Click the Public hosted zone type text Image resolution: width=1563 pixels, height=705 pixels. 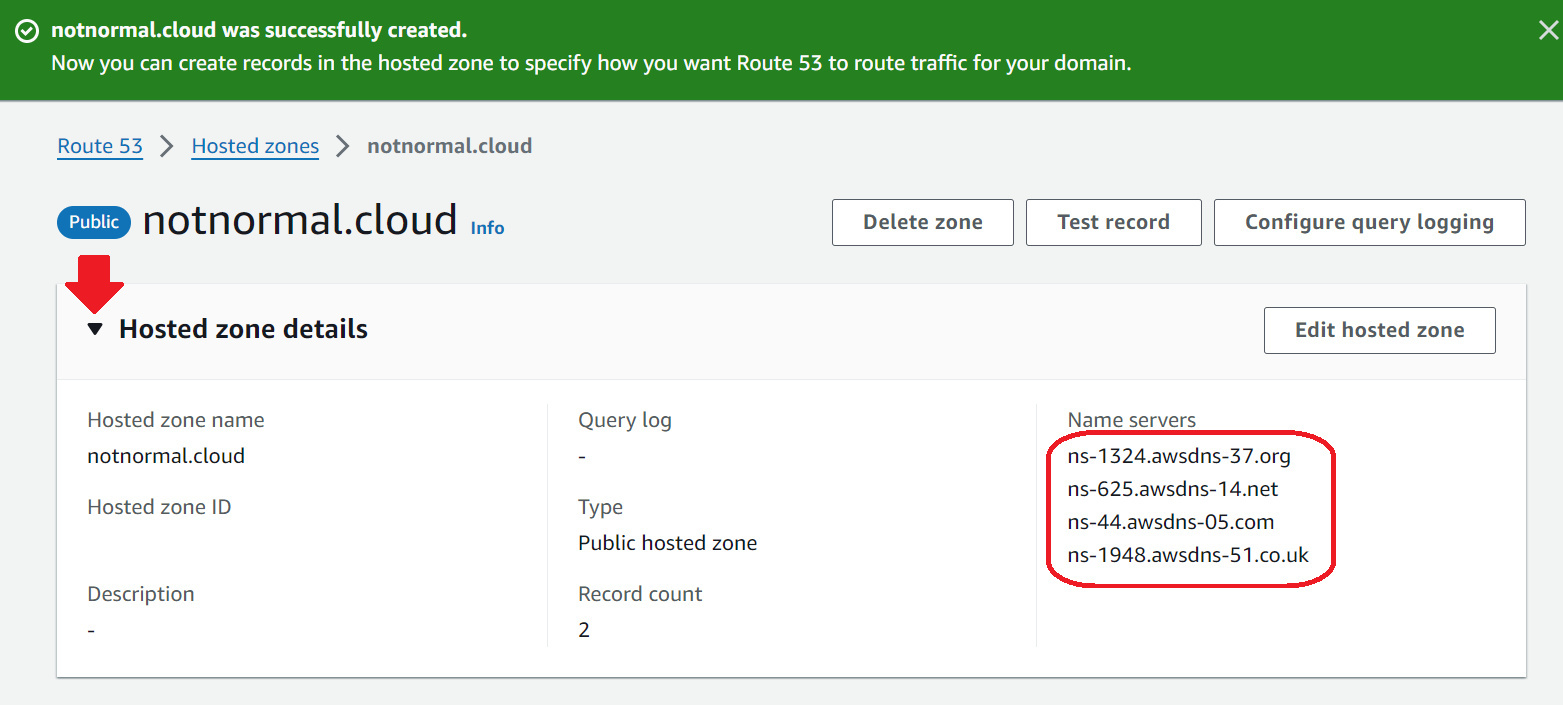point(667,542)
